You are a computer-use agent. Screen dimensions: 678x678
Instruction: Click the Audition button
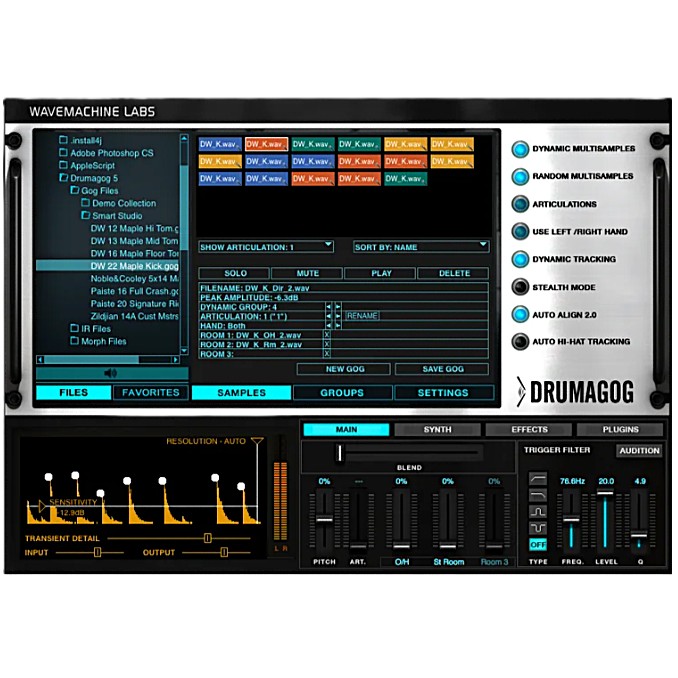pyautogui.click(x=640, y=451)
